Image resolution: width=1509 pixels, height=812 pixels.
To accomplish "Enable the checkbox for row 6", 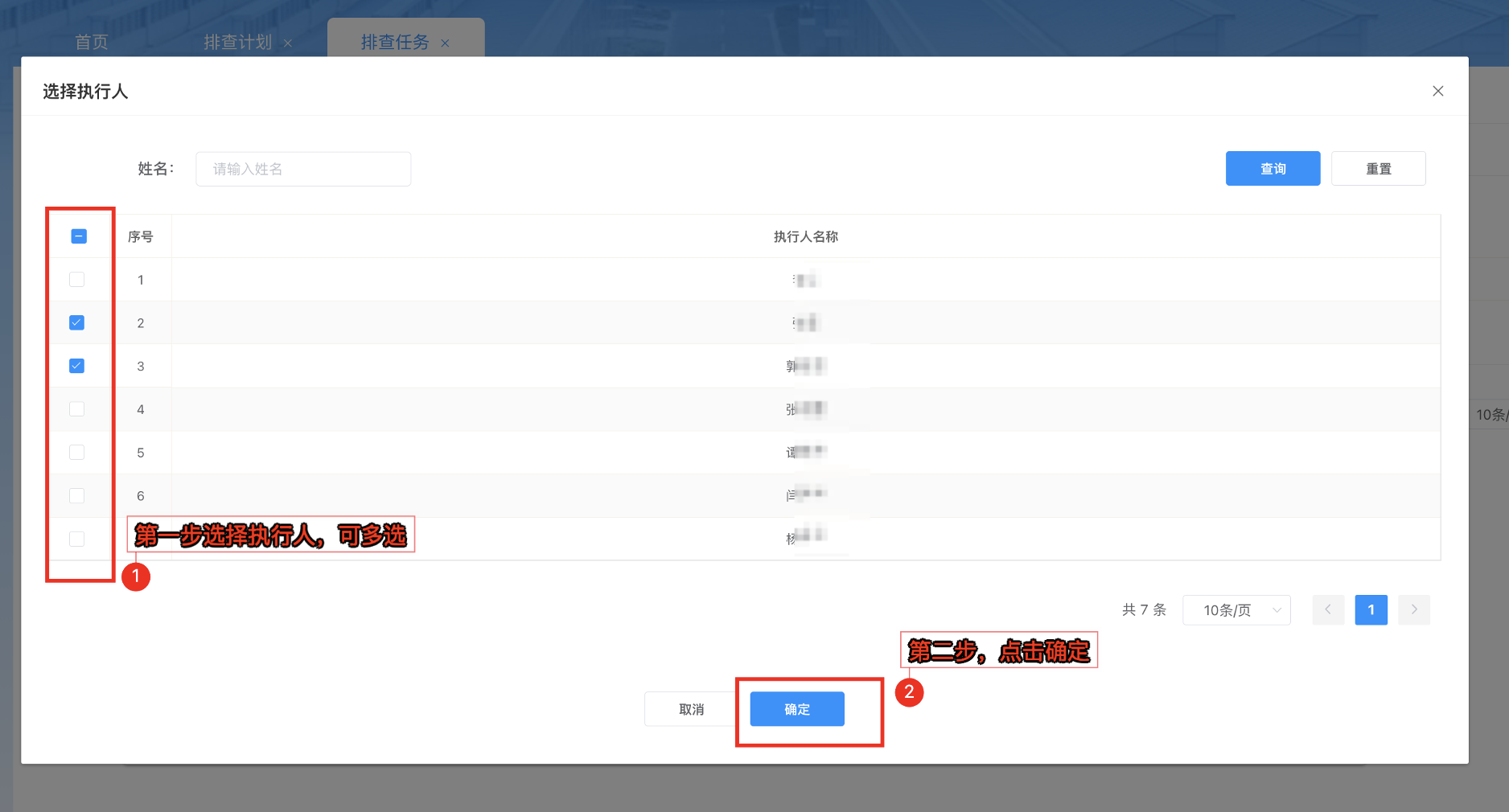I will pos(77,495).
